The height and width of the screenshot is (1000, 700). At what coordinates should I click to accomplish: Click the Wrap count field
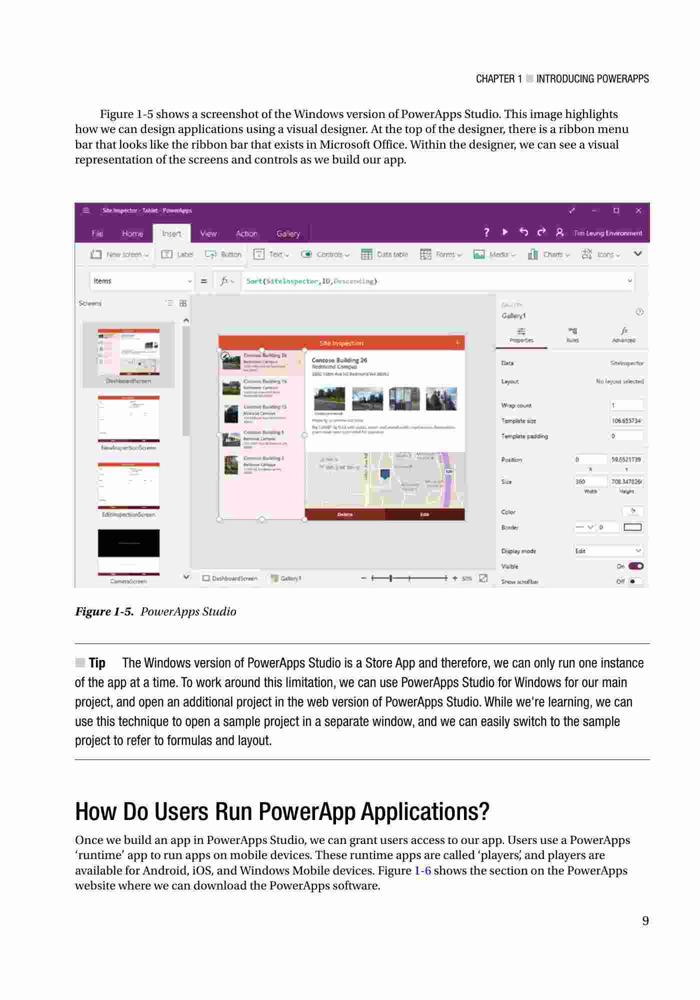(626, 405)
